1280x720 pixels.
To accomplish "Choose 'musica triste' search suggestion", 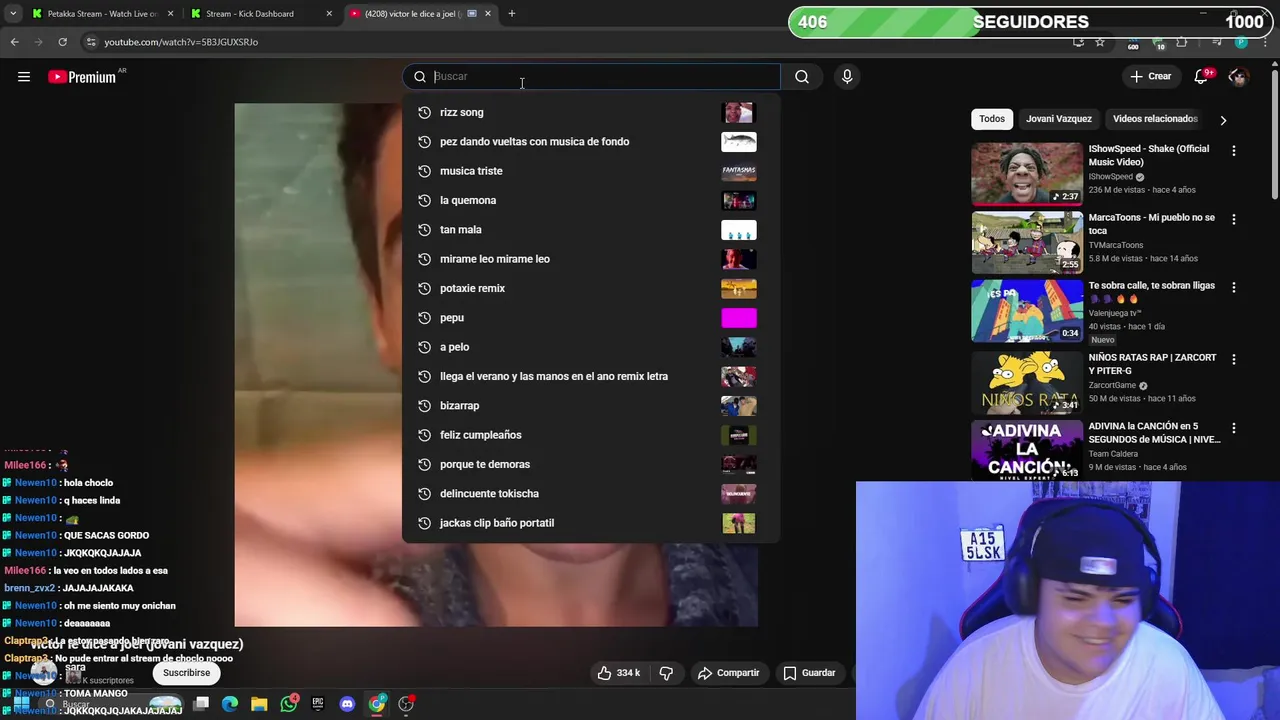I will point(591,171).
